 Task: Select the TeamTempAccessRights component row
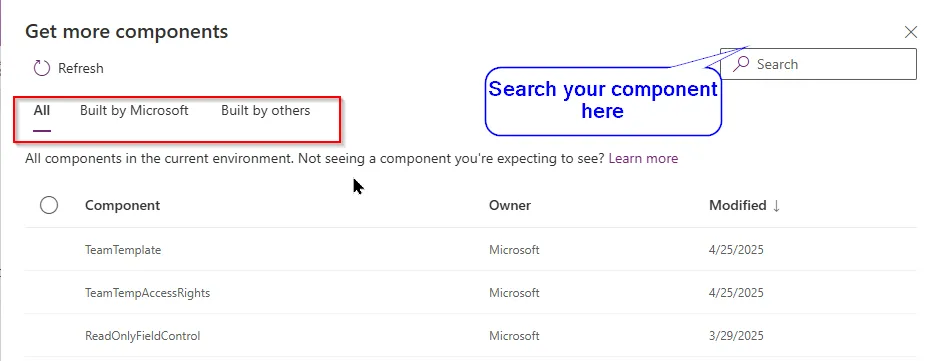pos(470,293)
